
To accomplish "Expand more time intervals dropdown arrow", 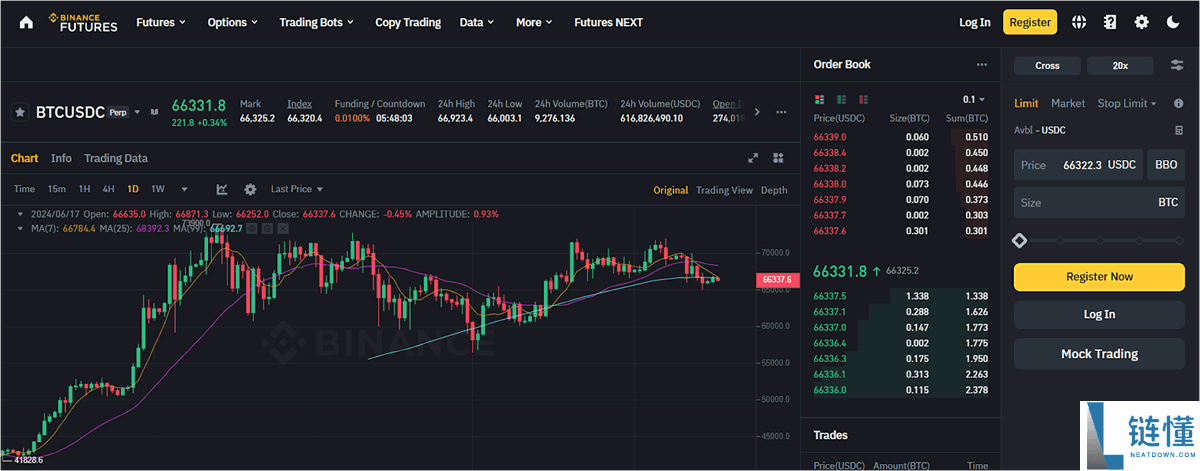I will [x=184, y=189].
